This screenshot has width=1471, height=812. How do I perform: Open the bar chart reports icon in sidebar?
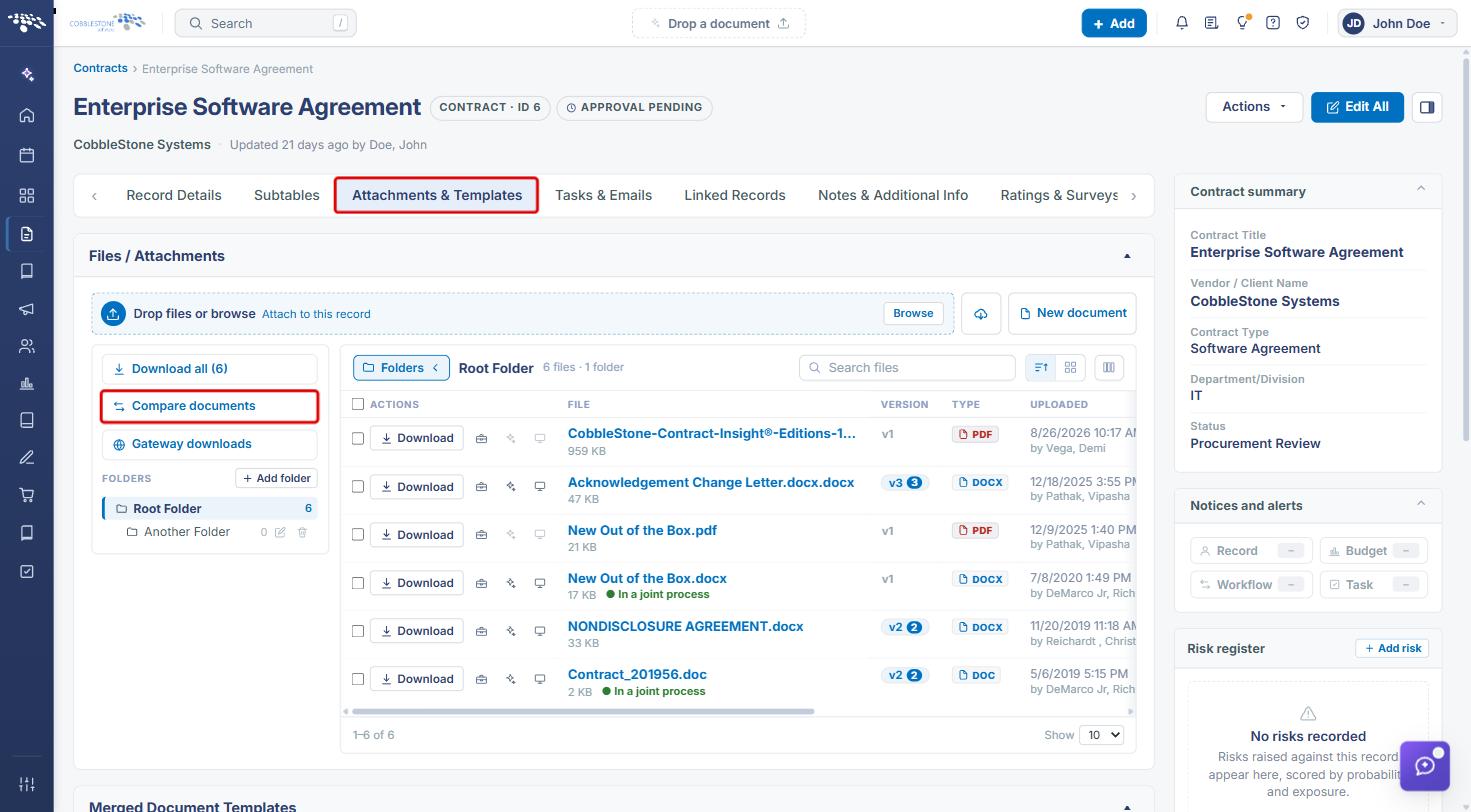pos(27,383)
